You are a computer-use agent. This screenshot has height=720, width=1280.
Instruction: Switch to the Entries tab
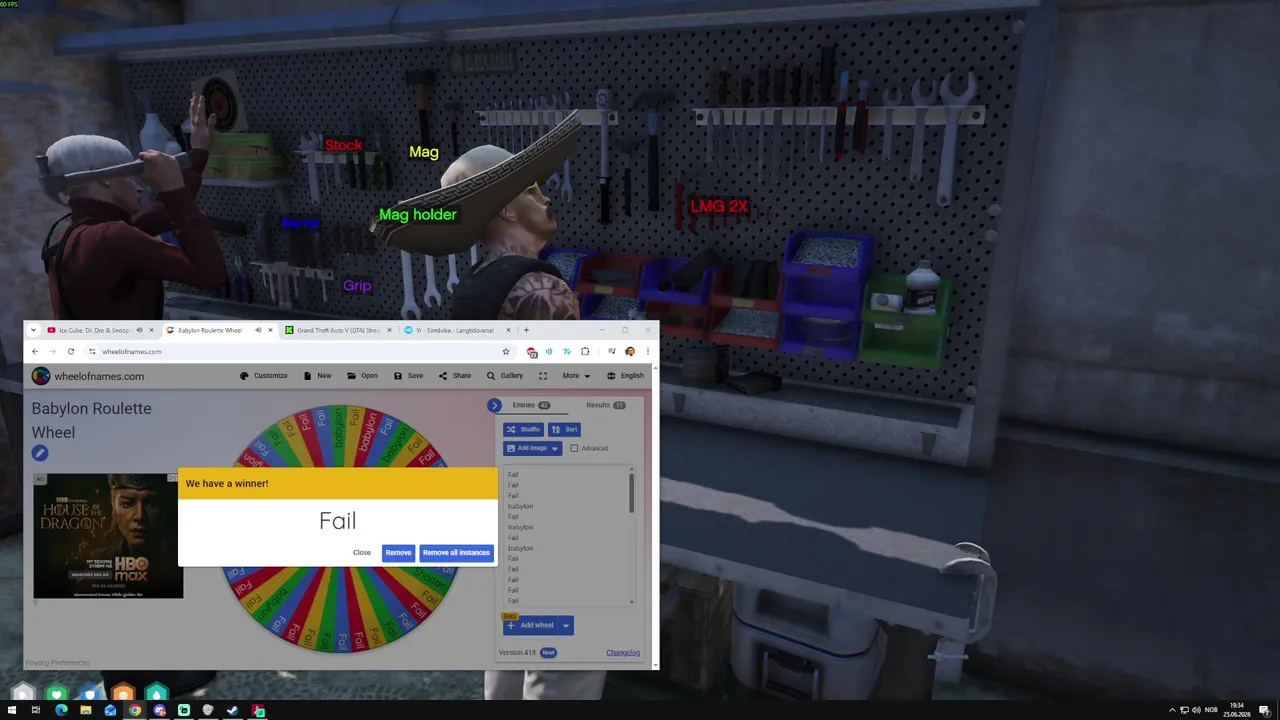(531, 405)
